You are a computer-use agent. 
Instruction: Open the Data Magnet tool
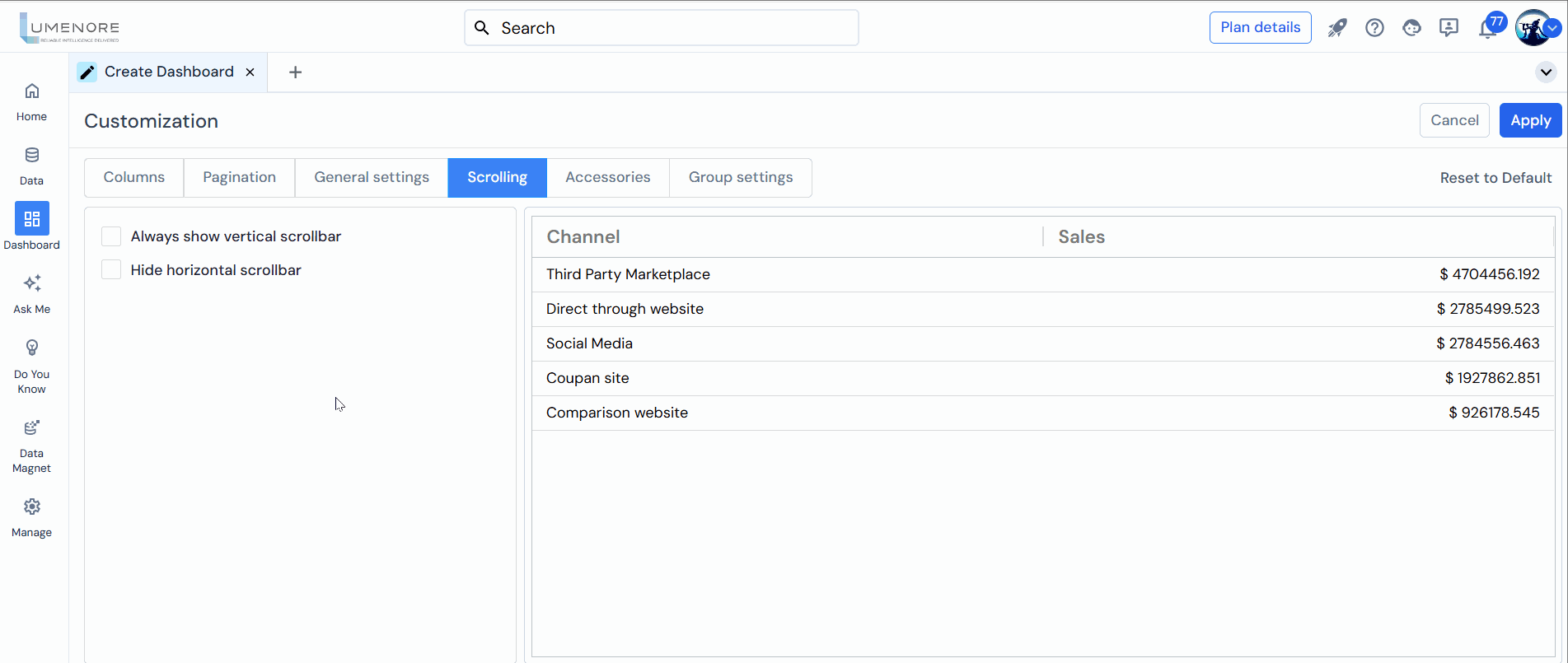pyautogui.click(x=31, y=428)
